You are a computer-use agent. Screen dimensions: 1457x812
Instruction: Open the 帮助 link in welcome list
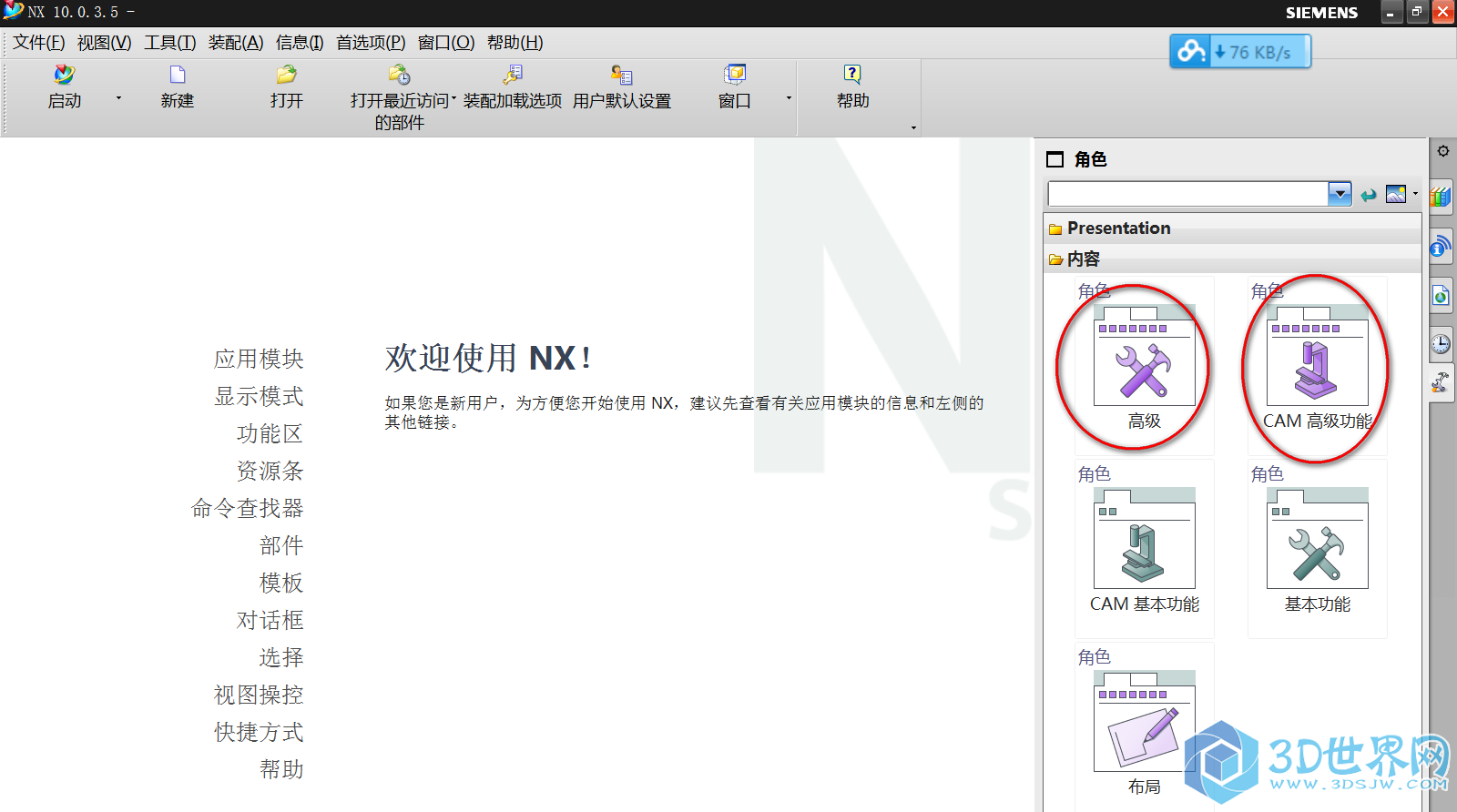[x=281, y=769]
